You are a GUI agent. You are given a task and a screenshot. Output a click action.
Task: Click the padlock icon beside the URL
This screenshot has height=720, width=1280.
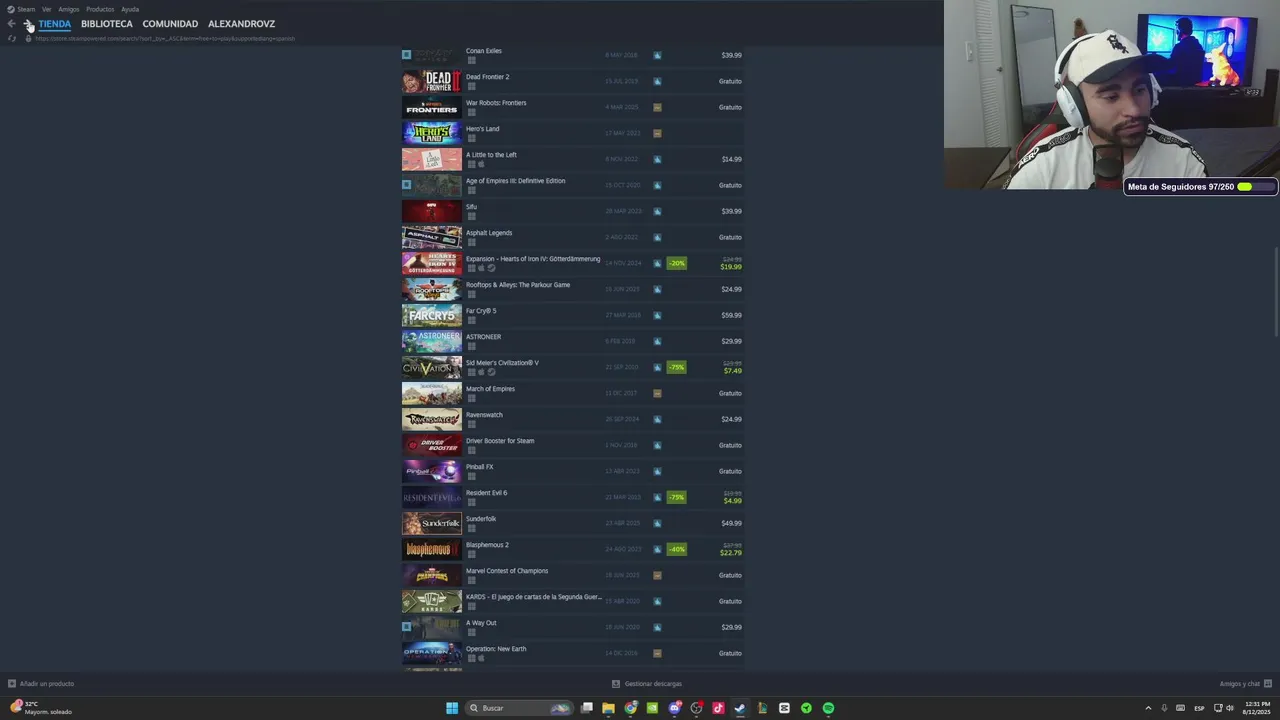pos(28,38)
